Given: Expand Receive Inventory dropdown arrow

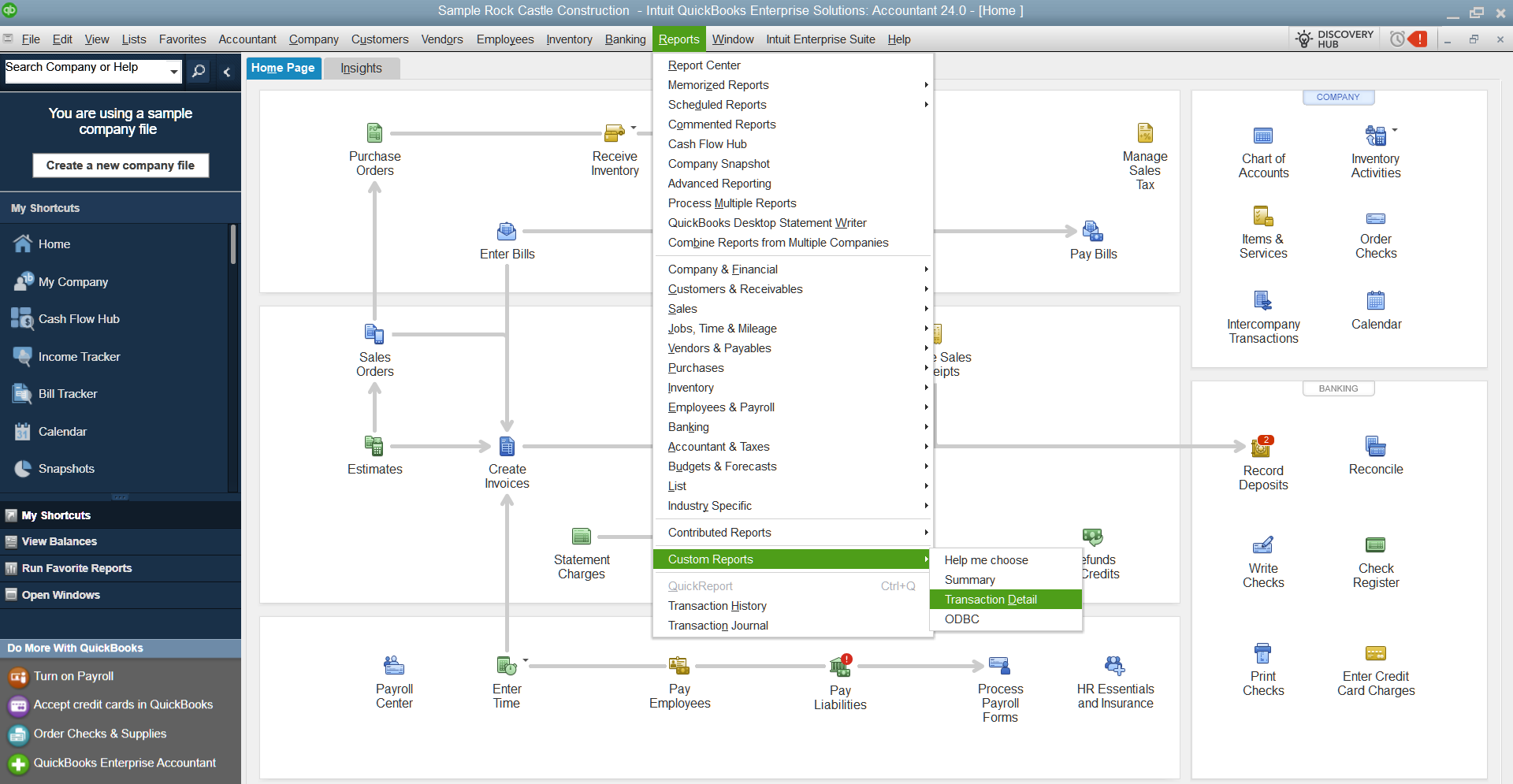Looking at the screenshot, I should (634, 127).
